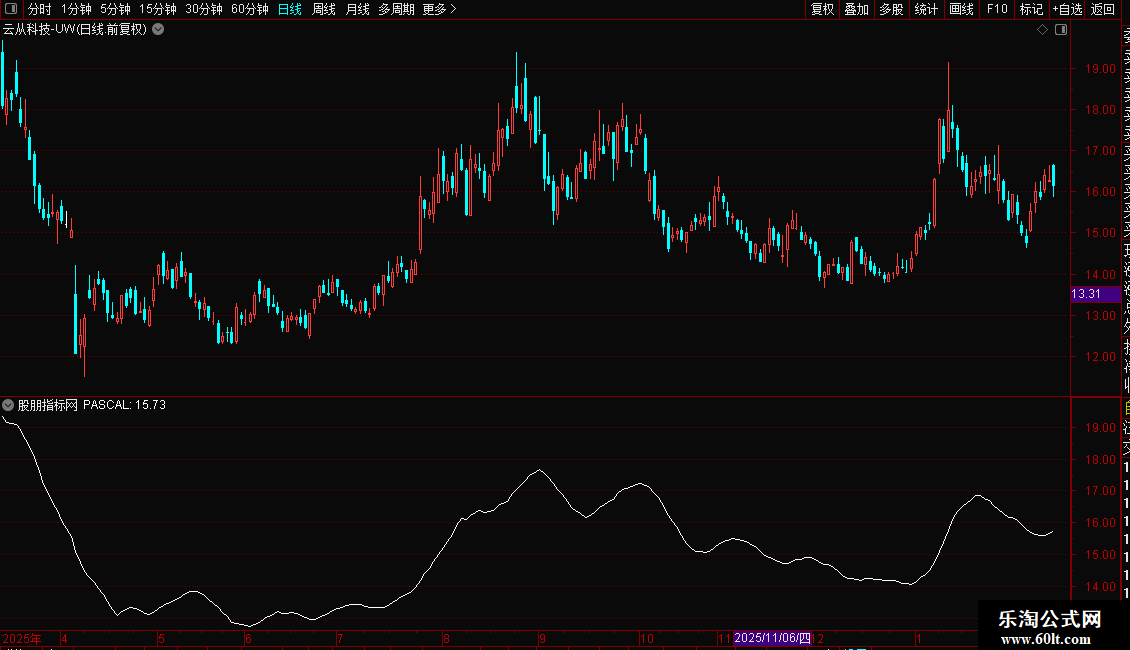Image resolution: width=1130 pixels, height=650 pixels.
Task: Expand the 更多 period list
Action: [x=439, y=9]
